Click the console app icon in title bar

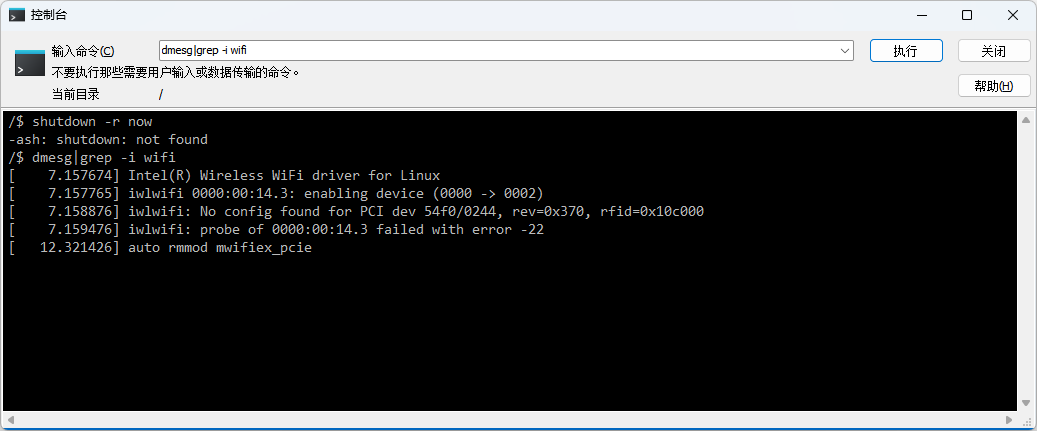click(17, 15)
